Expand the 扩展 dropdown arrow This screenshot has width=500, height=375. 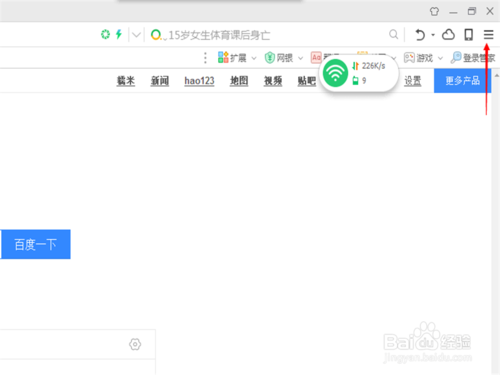coord(254,58)
